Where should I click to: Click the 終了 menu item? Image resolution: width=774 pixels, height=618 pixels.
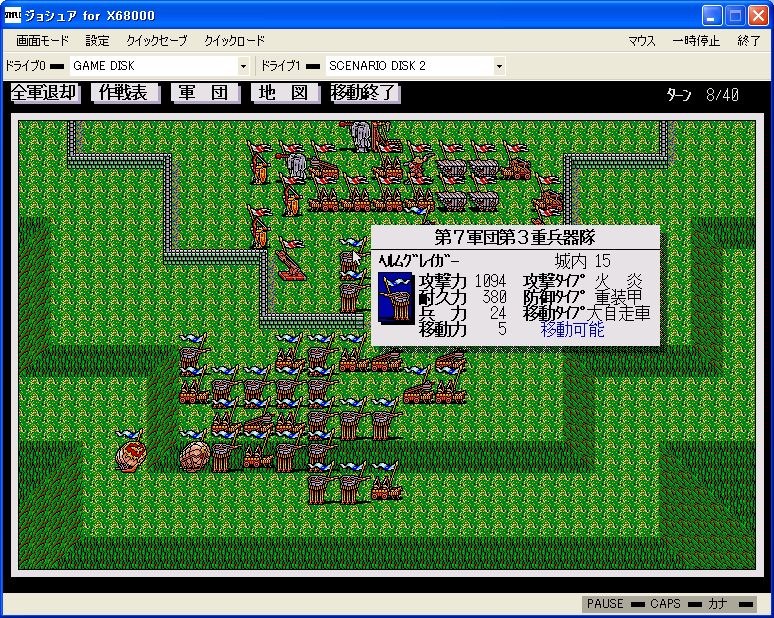pos(749,41)
